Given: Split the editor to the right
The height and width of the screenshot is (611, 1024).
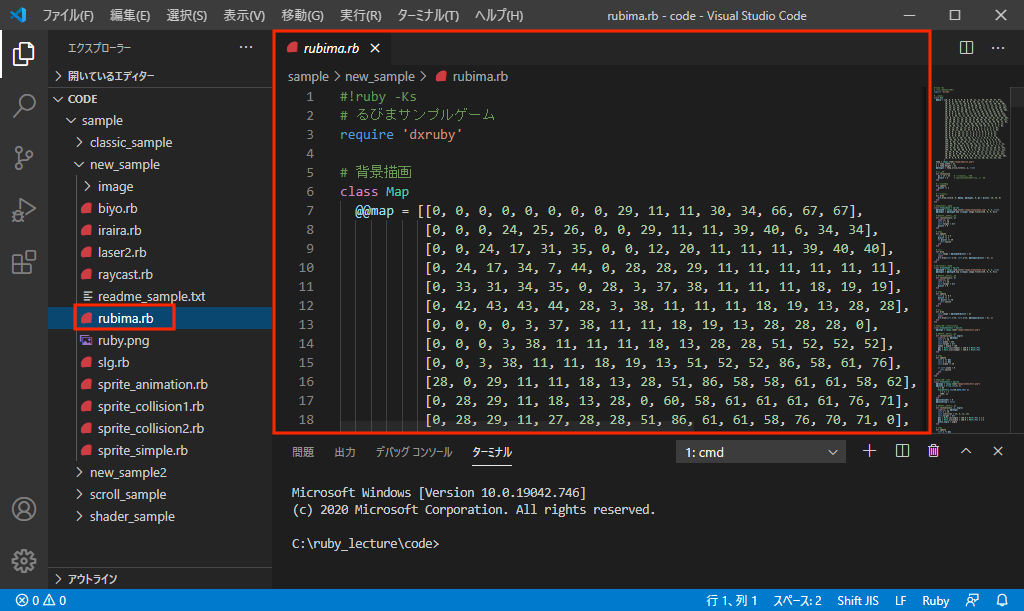Looking at the screenshot, I should [966, 48].
